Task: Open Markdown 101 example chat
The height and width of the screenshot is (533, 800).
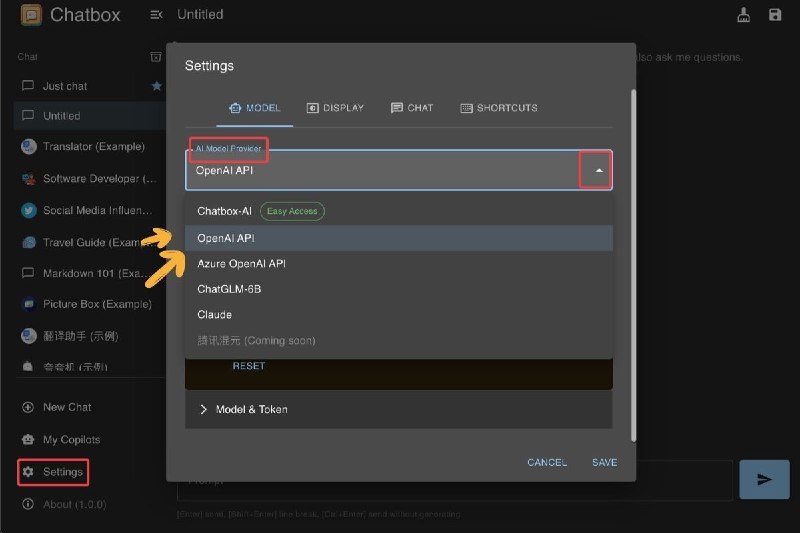Action: pos(90,273)
